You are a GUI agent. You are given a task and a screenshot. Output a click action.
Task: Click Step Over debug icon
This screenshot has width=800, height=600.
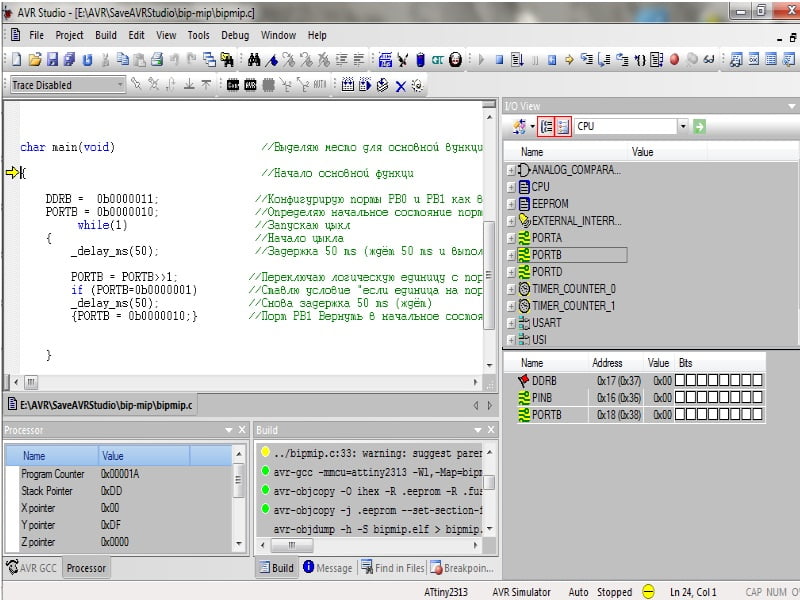(x=605, y=60)
